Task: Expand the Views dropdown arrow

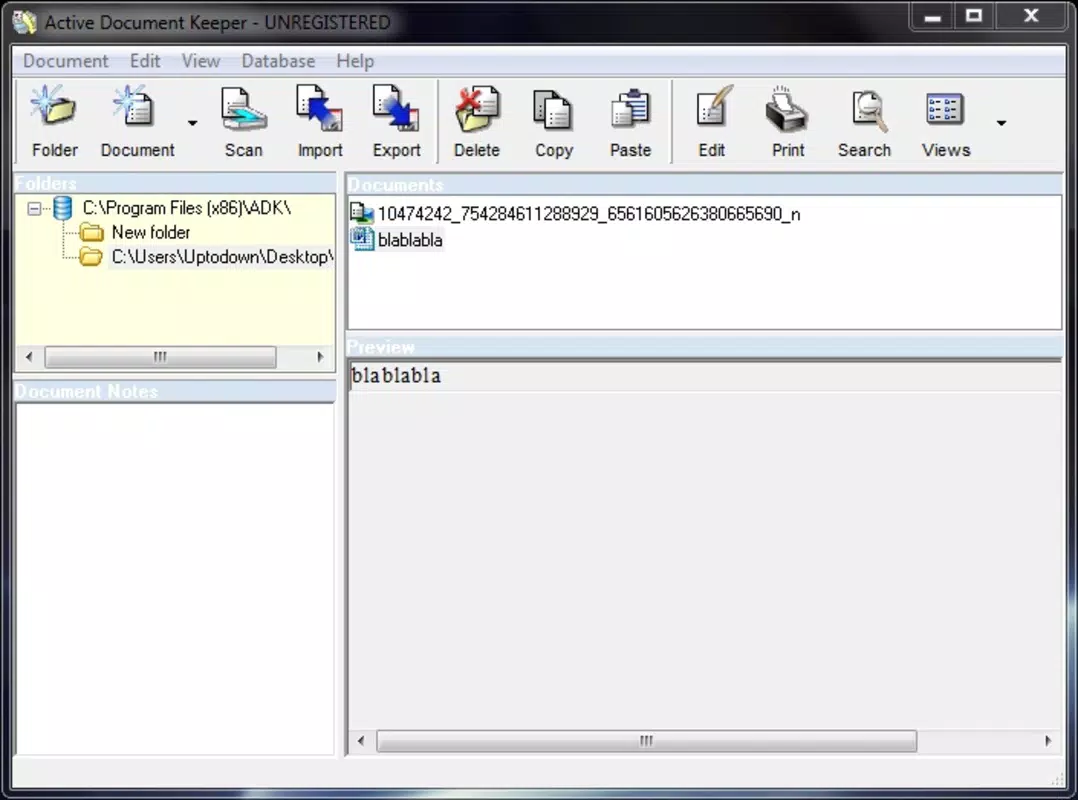Action: tap(1001, 123)
